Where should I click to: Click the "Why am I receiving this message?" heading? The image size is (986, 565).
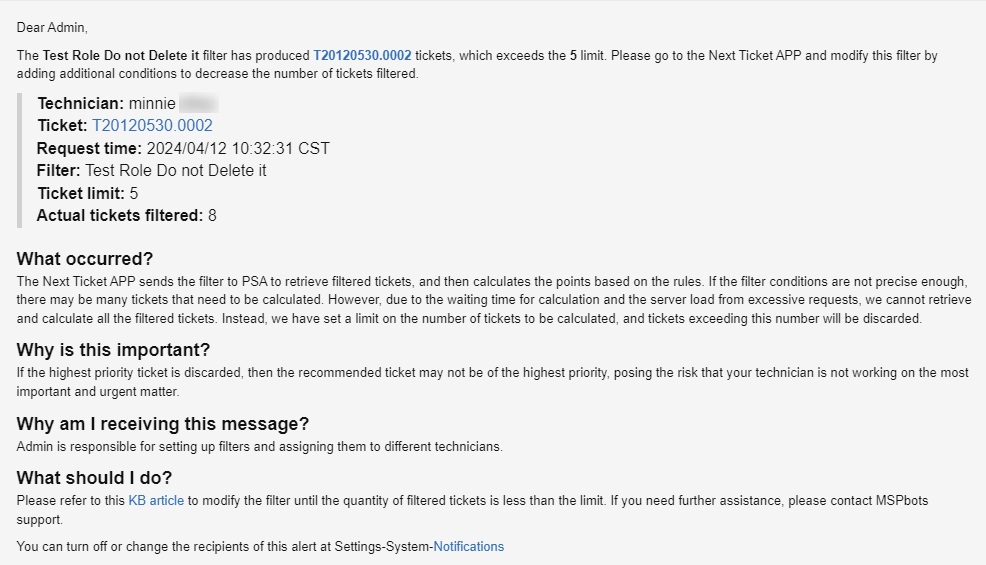[163, 424]
